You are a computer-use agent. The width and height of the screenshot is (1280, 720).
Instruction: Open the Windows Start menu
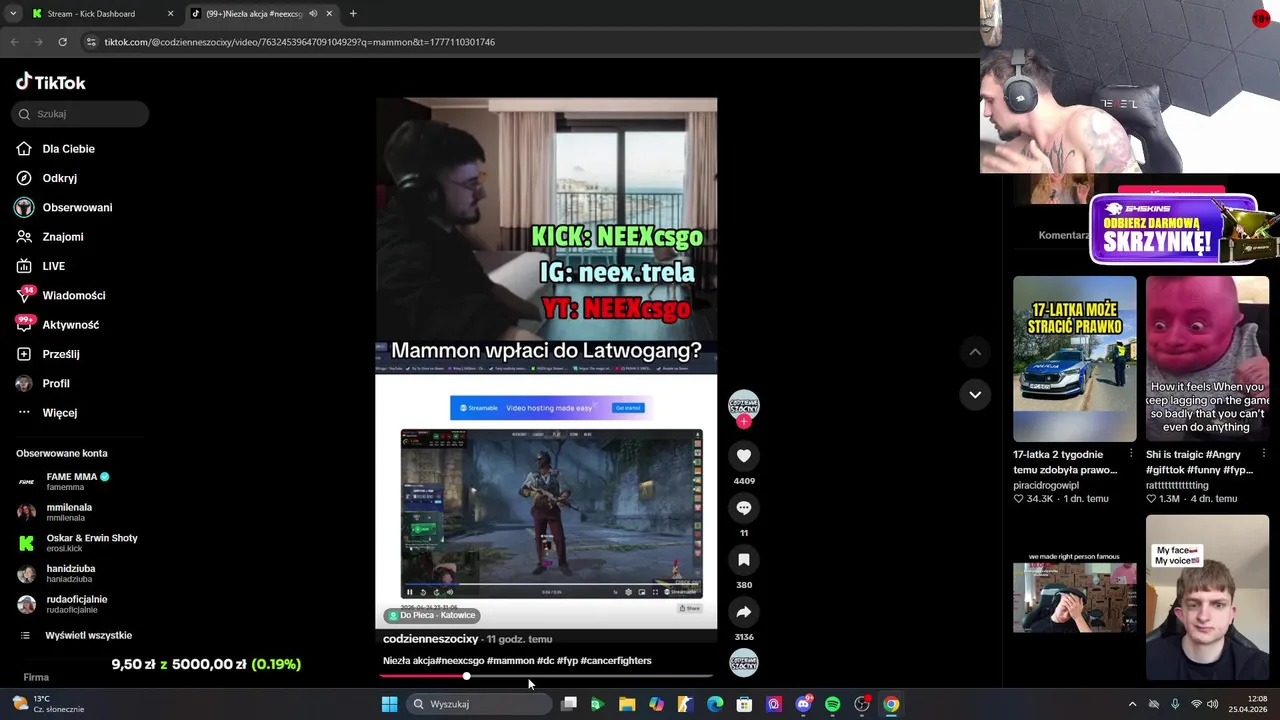pyautogui.click(x=389, y=704)
